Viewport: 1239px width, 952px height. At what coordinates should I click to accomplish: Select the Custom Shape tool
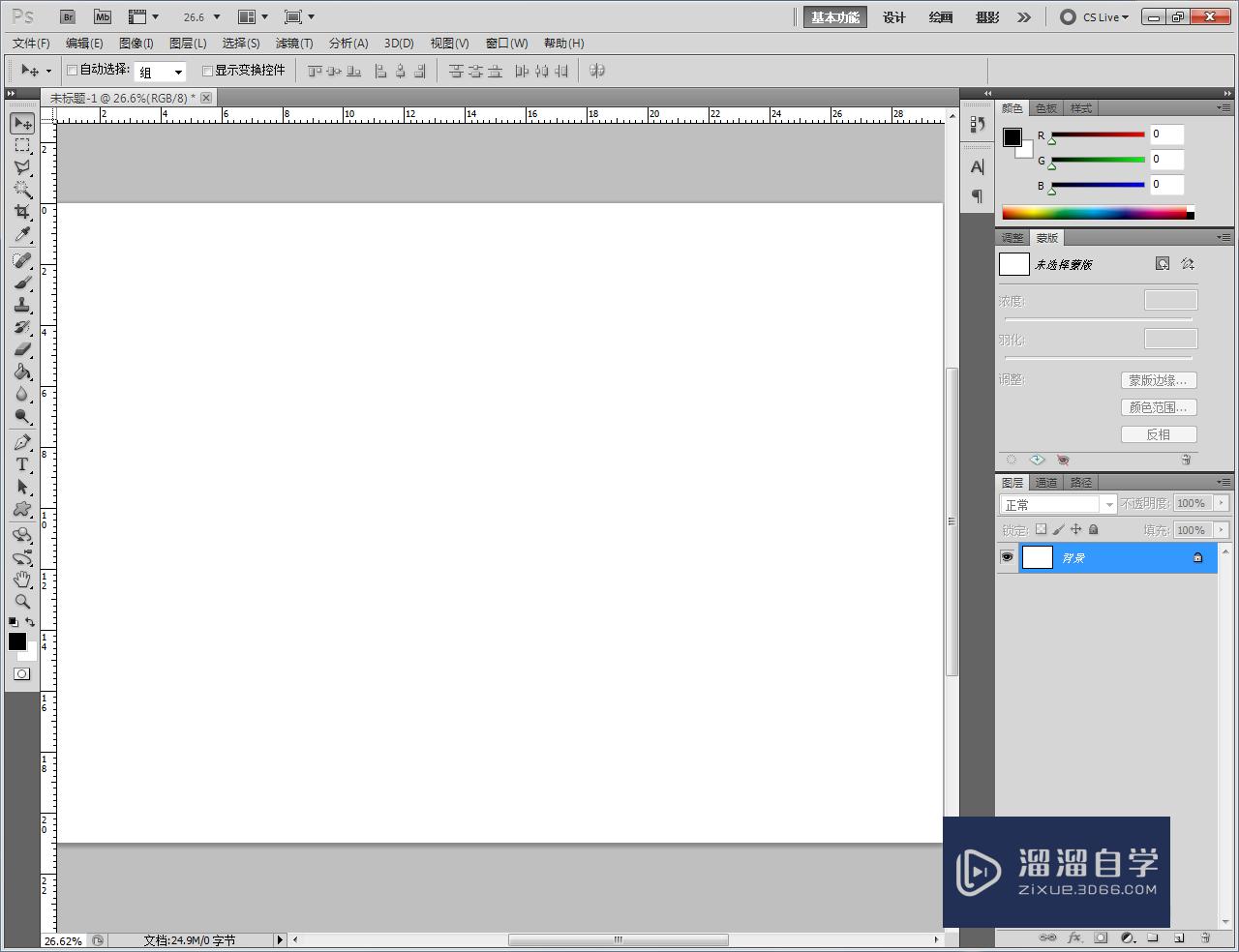click(22, 509)
